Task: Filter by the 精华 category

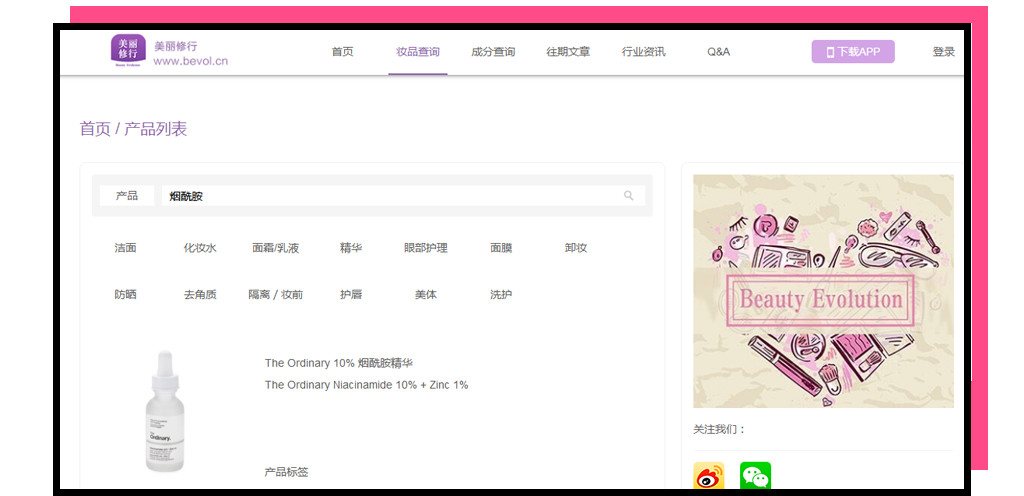Action: pos(351,248)
